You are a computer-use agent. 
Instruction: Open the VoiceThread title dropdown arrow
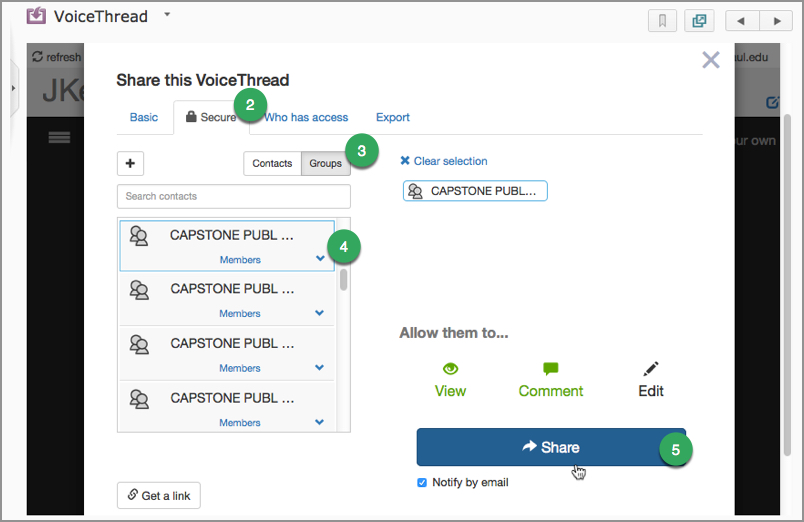coord(167,14)
